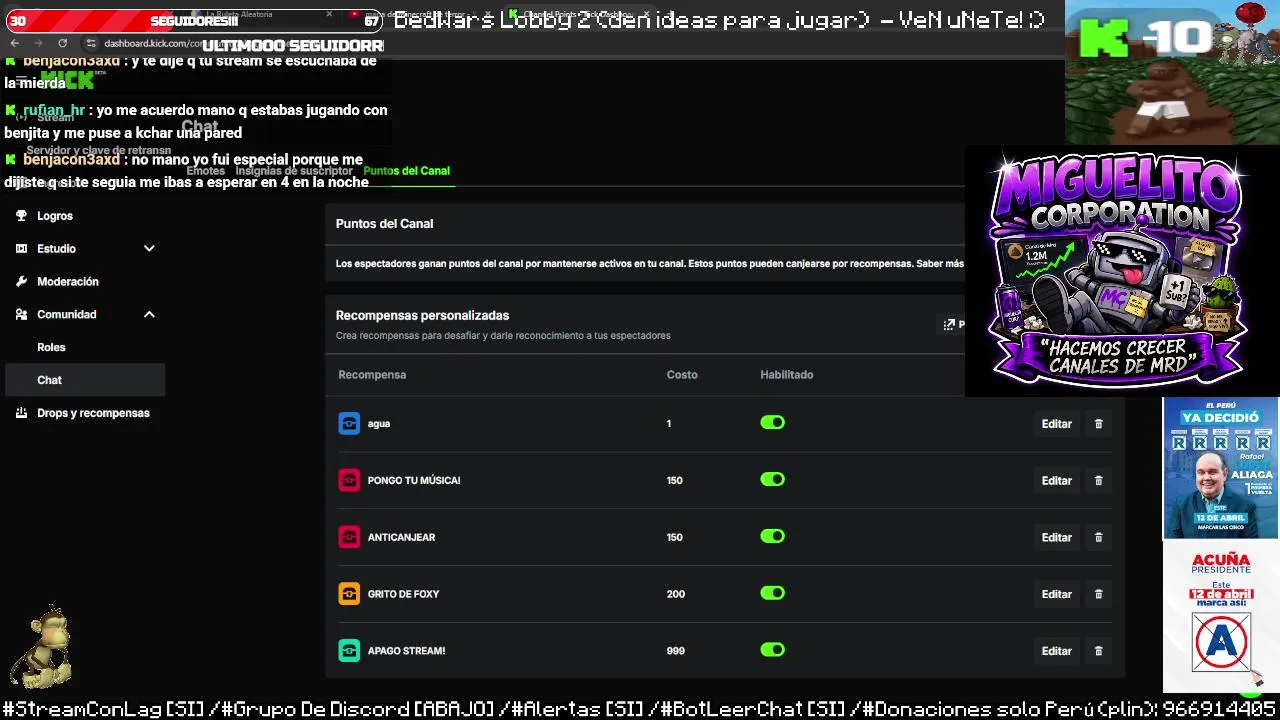Switch off the APAGO STREAM! reward
This screenshot has height=720, width=1280.
point(772,650)
